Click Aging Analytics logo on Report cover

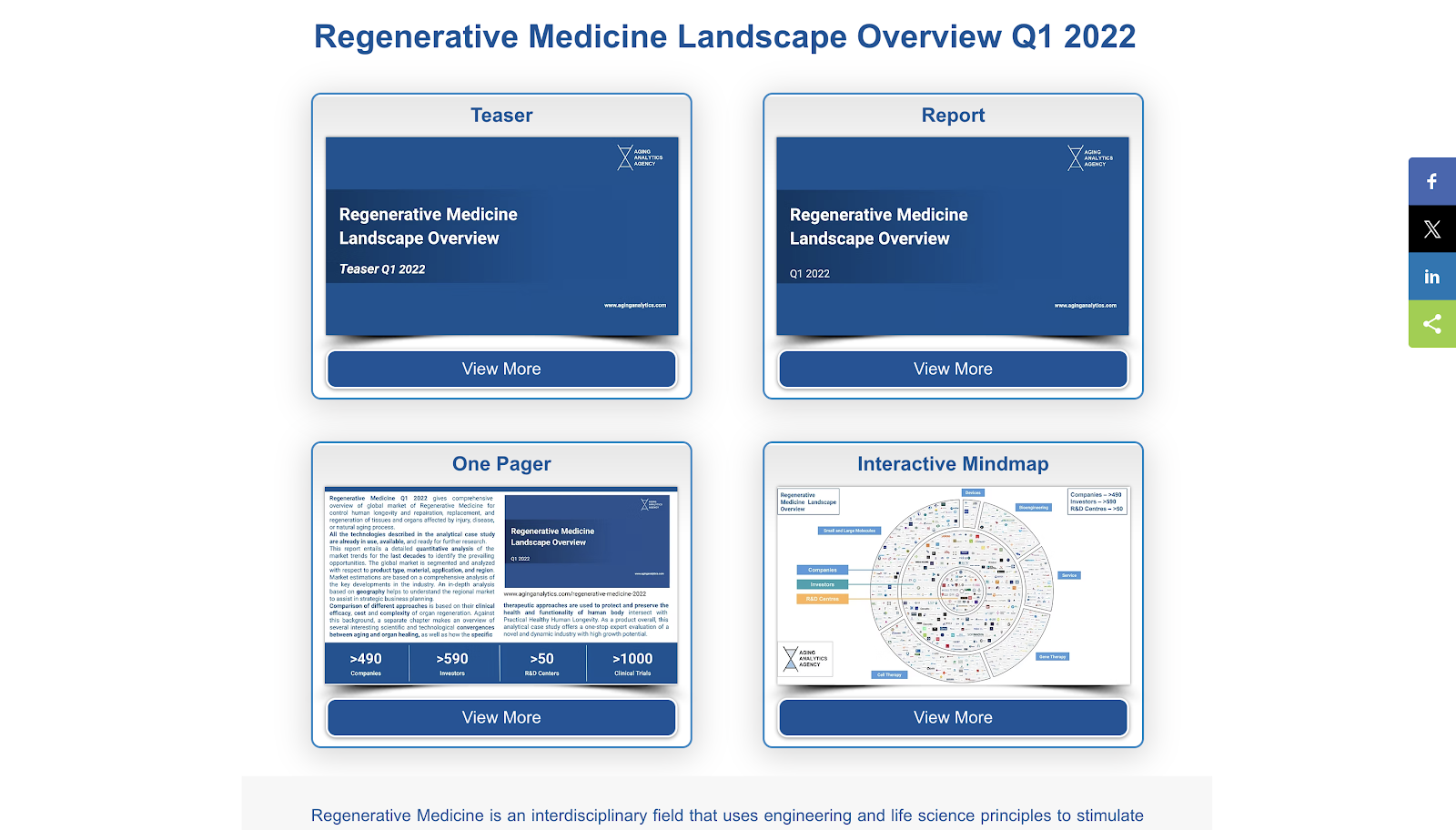(x=1090, y=157)
